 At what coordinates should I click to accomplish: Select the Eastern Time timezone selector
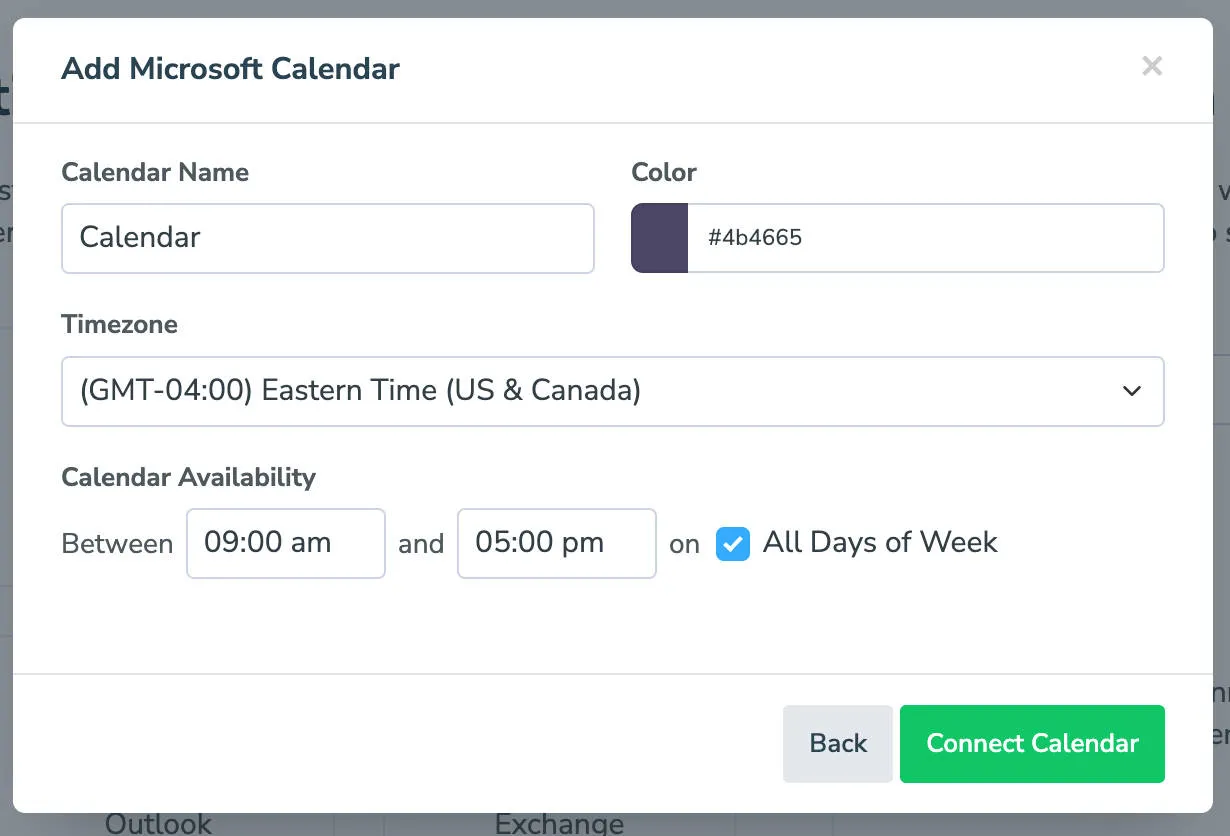(x=613, y=391)
